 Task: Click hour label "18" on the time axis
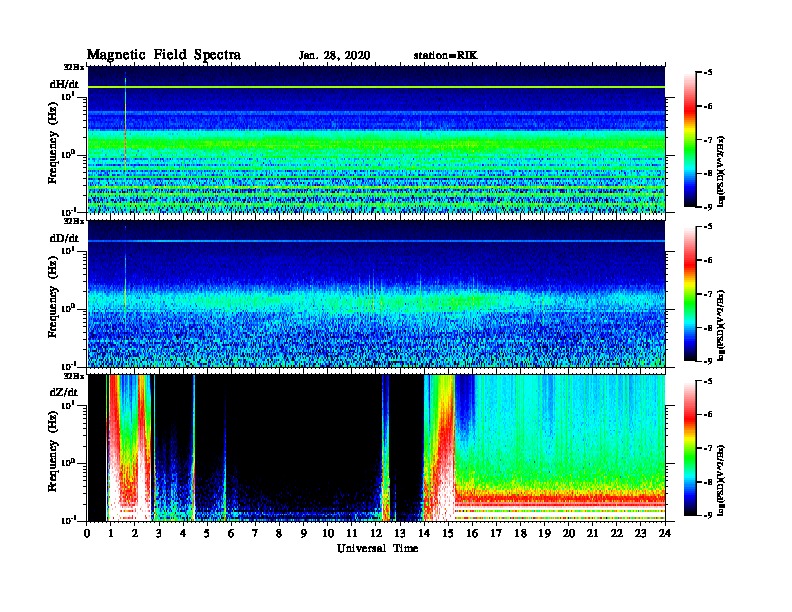[520, 533]
